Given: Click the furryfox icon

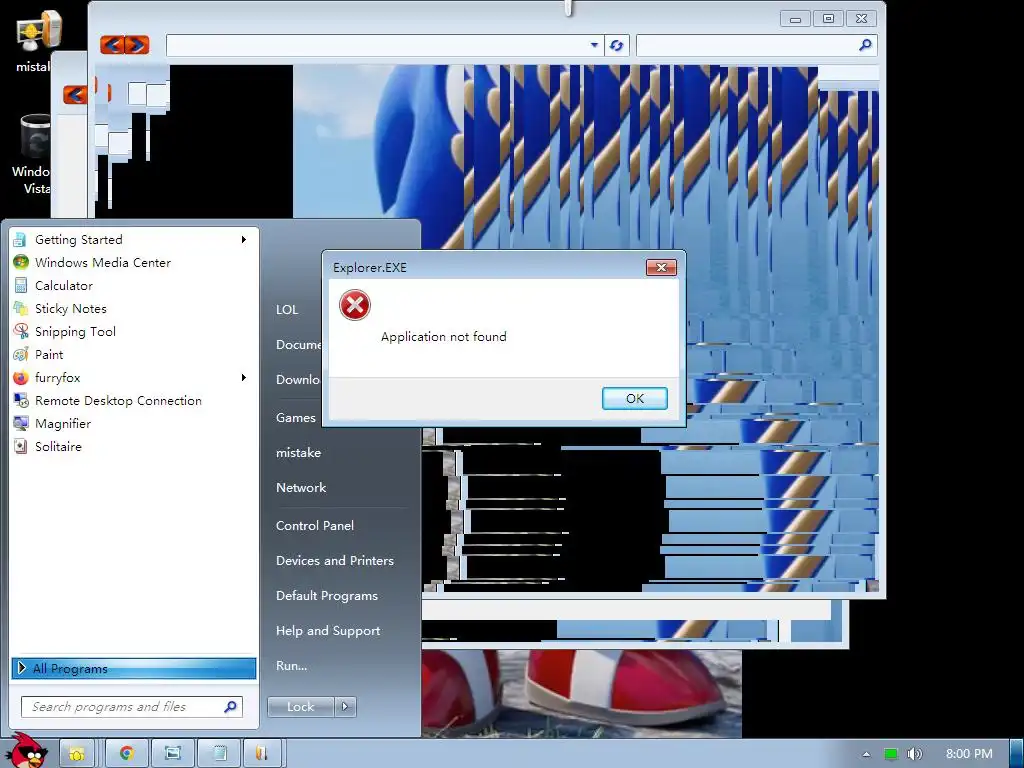Looking at the screenshot, I should point(21,377).
